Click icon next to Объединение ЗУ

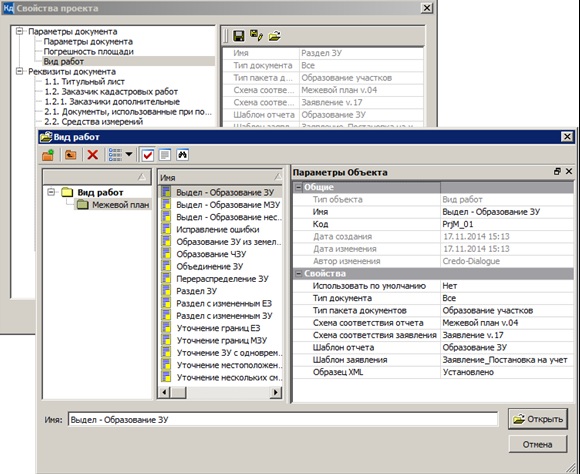point(166,266)
